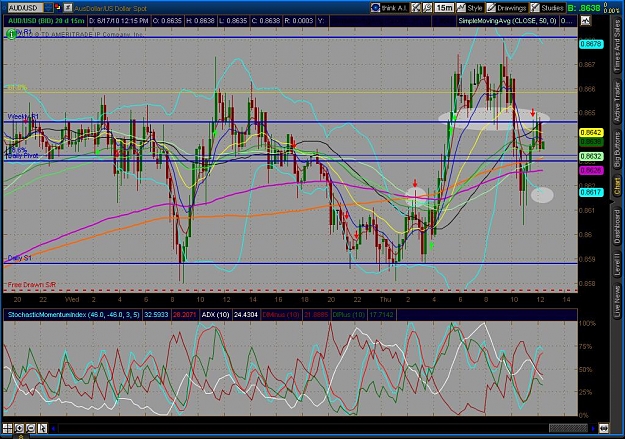Viewport: 625px width, 439px height.
Task: Click the 0.8642 yellow price bubble
Action: pos(591,132)
